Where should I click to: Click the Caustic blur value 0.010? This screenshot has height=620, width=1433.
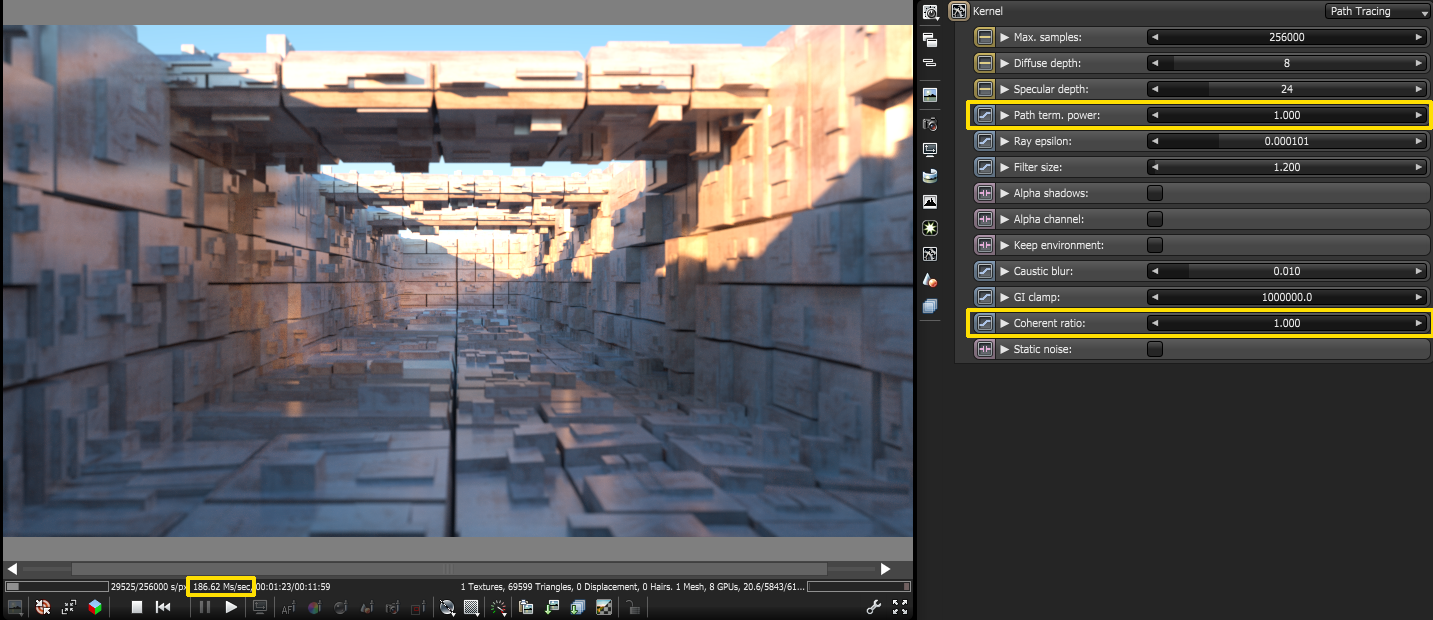click(x=1286, y=271)
